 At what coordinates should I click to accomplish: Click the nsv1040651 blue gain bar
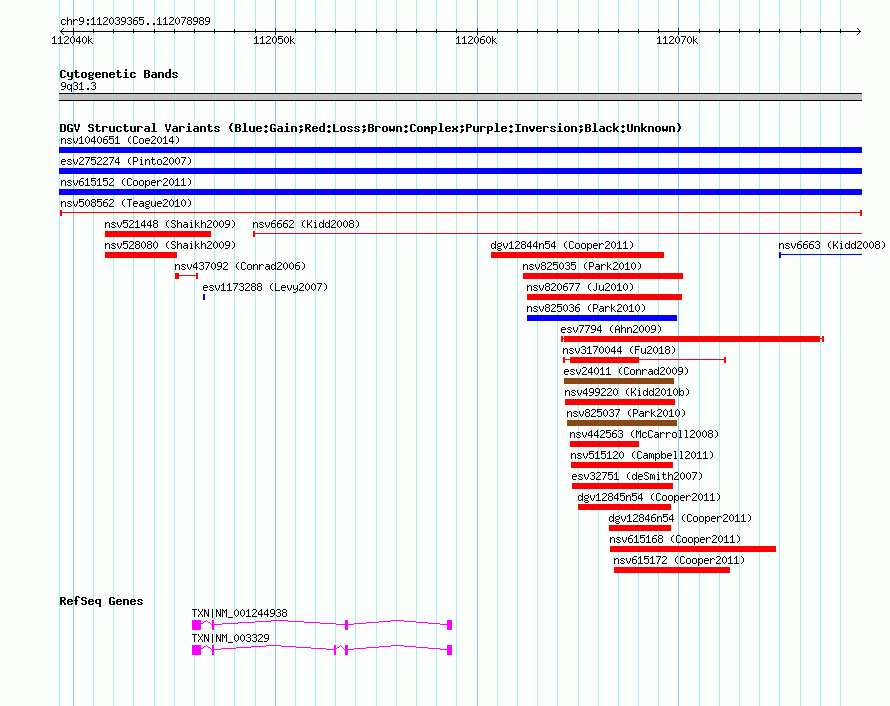click(460, 150)
